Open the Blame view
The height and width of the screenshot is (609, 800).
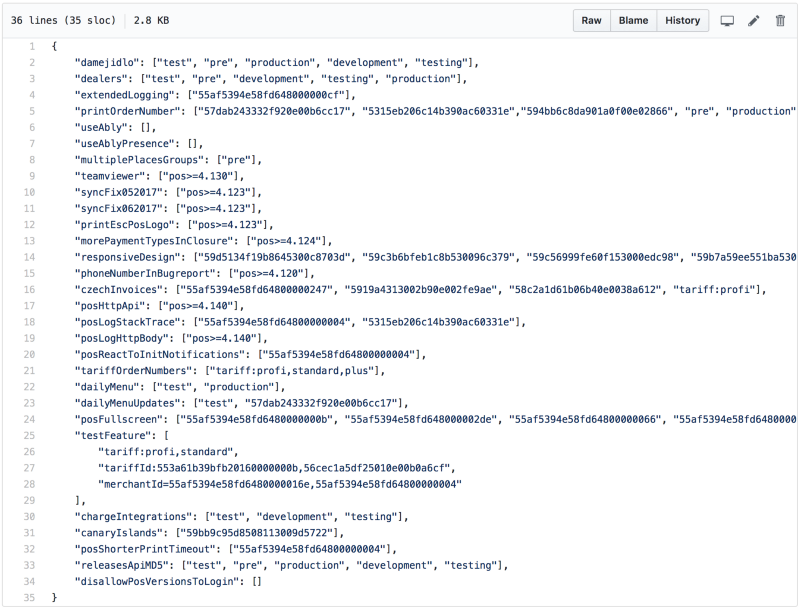point(633,20)
